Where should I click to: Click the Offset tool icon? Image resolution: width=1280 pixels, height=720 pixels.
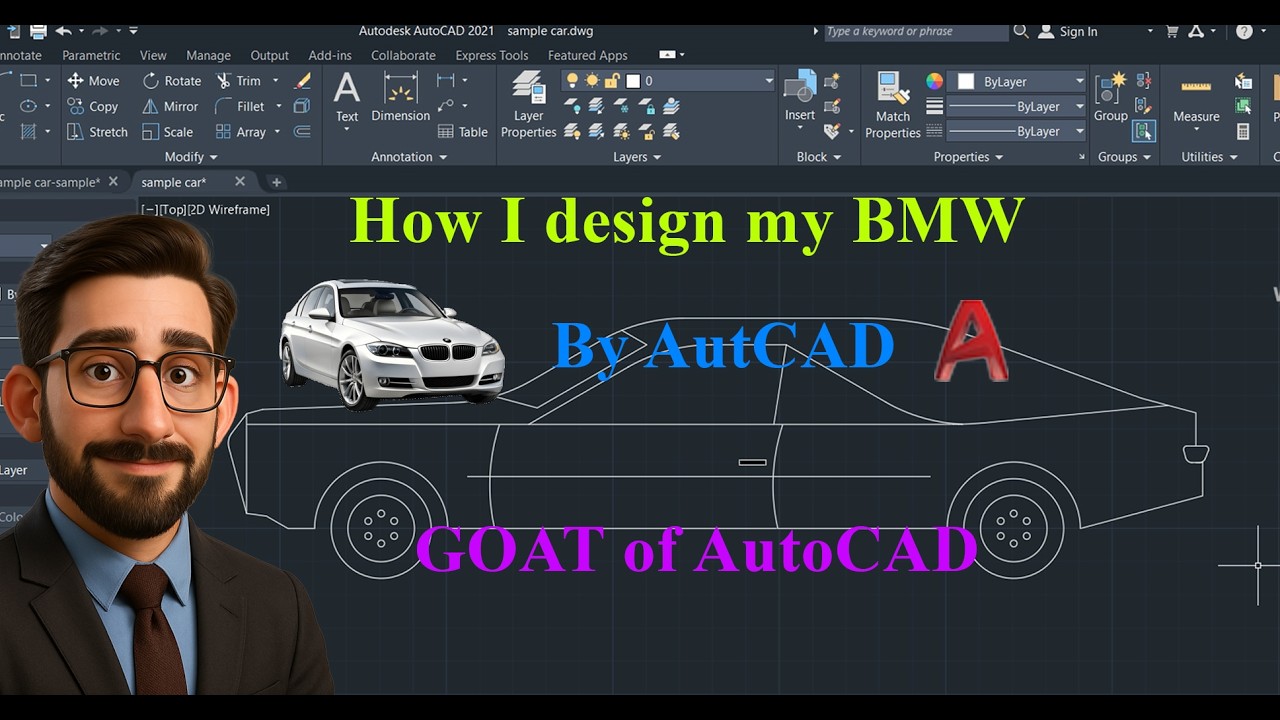pos(302,131)
